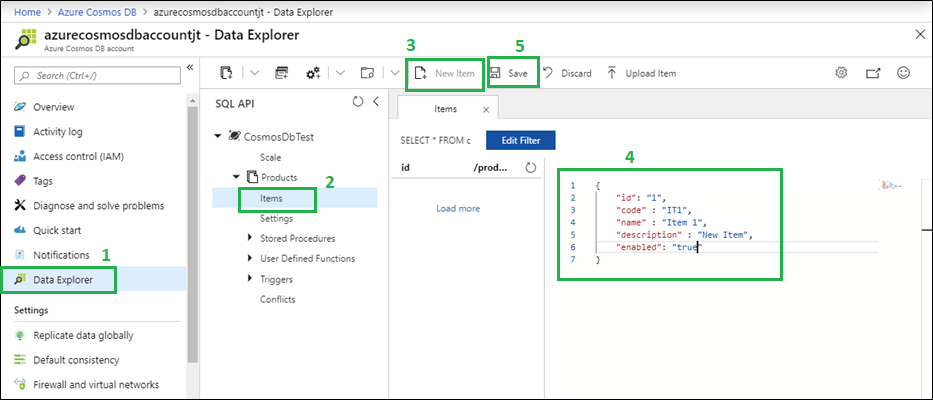
Task: Click the id column header
Action: click(x=405, y=168)
